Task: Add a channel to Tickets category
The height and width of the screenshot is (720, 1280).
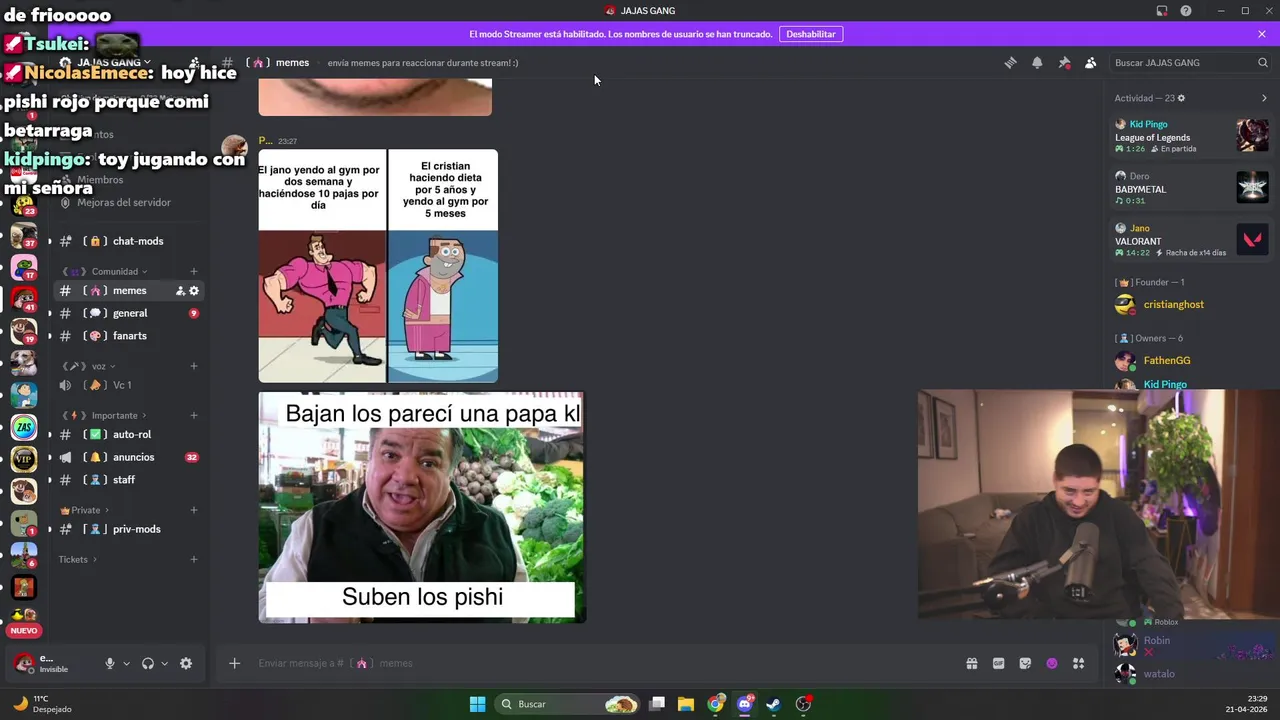Action: point(194,559)
